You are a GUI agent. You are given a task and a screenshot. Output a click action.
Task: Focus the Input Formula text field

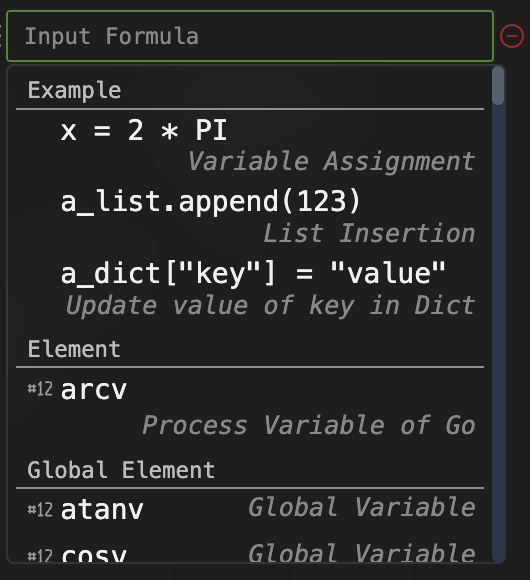250,36
